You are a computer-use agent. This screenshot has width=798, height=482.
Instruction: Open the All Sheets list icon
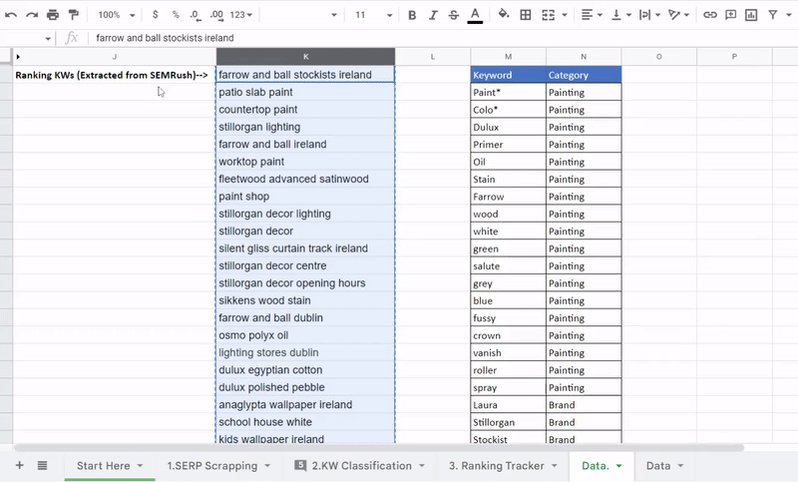[x=42, y=465]
